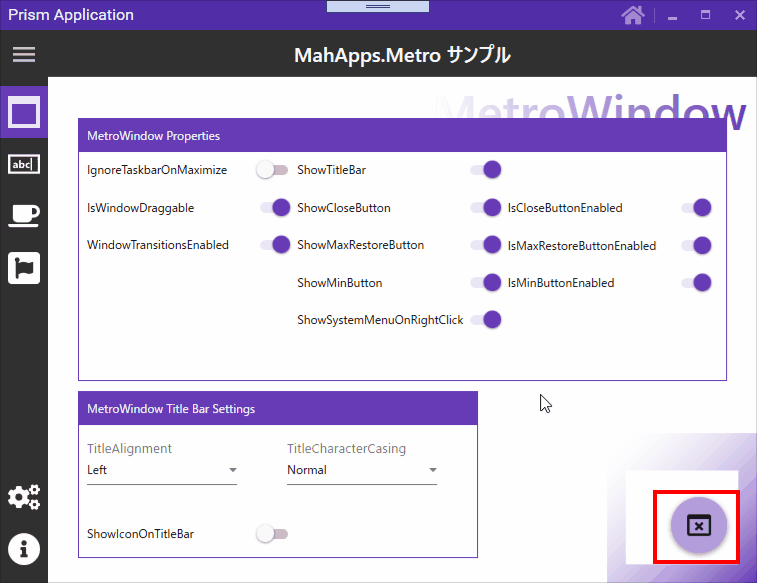Select the MetroWindow sidebar icon
Image resolution: width=757 pixels, height=583 pixels.
click(24, 113)
